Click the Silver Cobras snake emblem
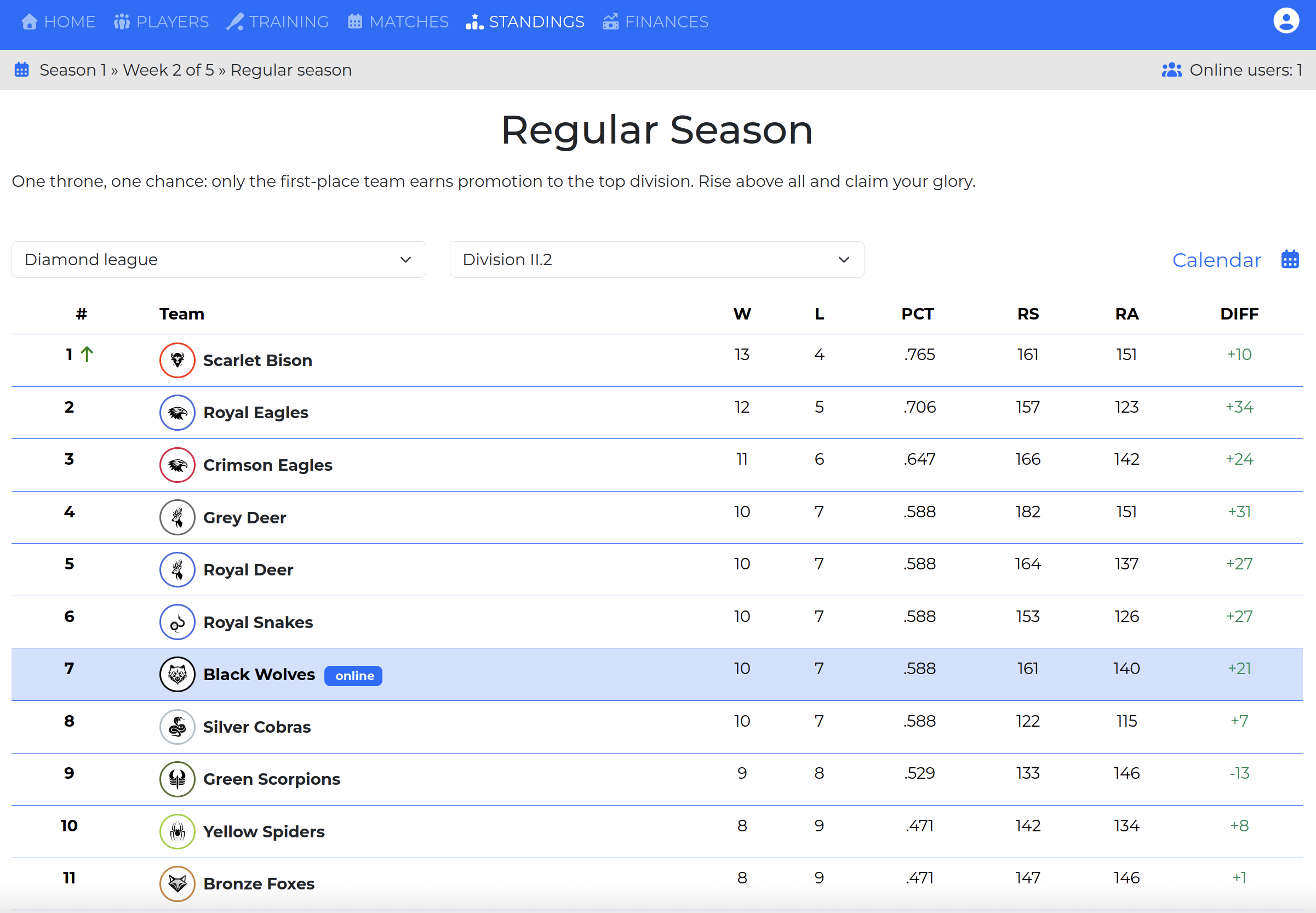The image size is (1316, 913). pyautogui.click(x=178, y=727)
